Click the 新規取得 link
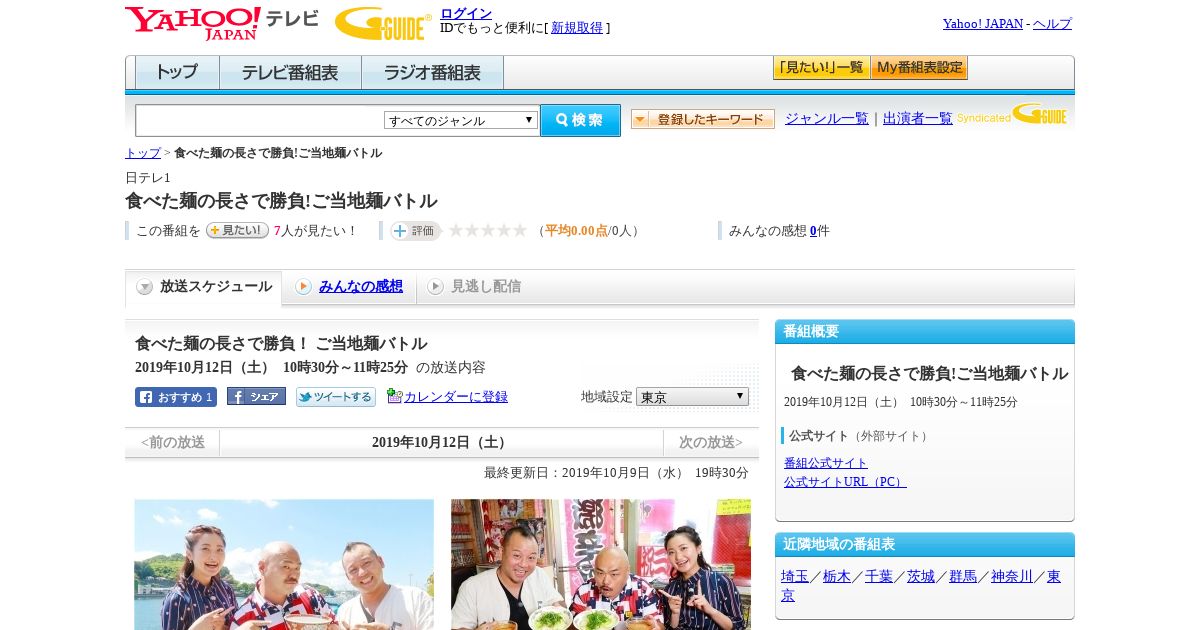The image size is (1200, 630). [577, 28]
